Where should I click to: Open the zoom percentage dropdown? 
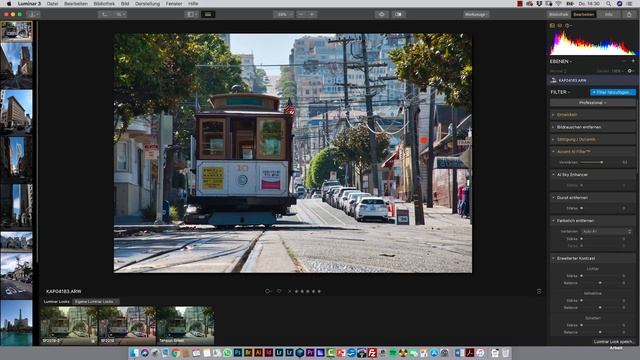click(x=283, y=14)
